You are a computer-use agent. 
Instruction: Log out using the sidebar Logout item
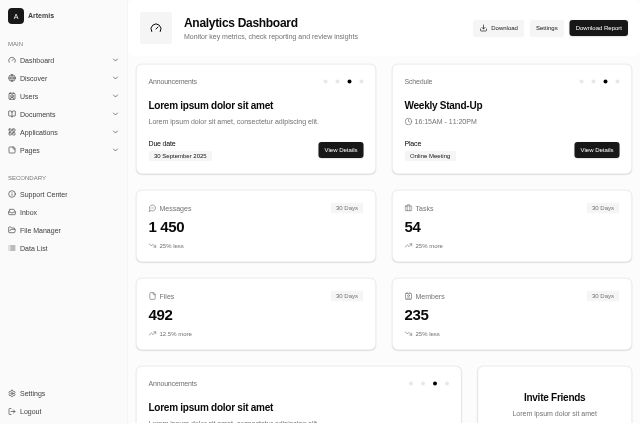click(30, 411)
